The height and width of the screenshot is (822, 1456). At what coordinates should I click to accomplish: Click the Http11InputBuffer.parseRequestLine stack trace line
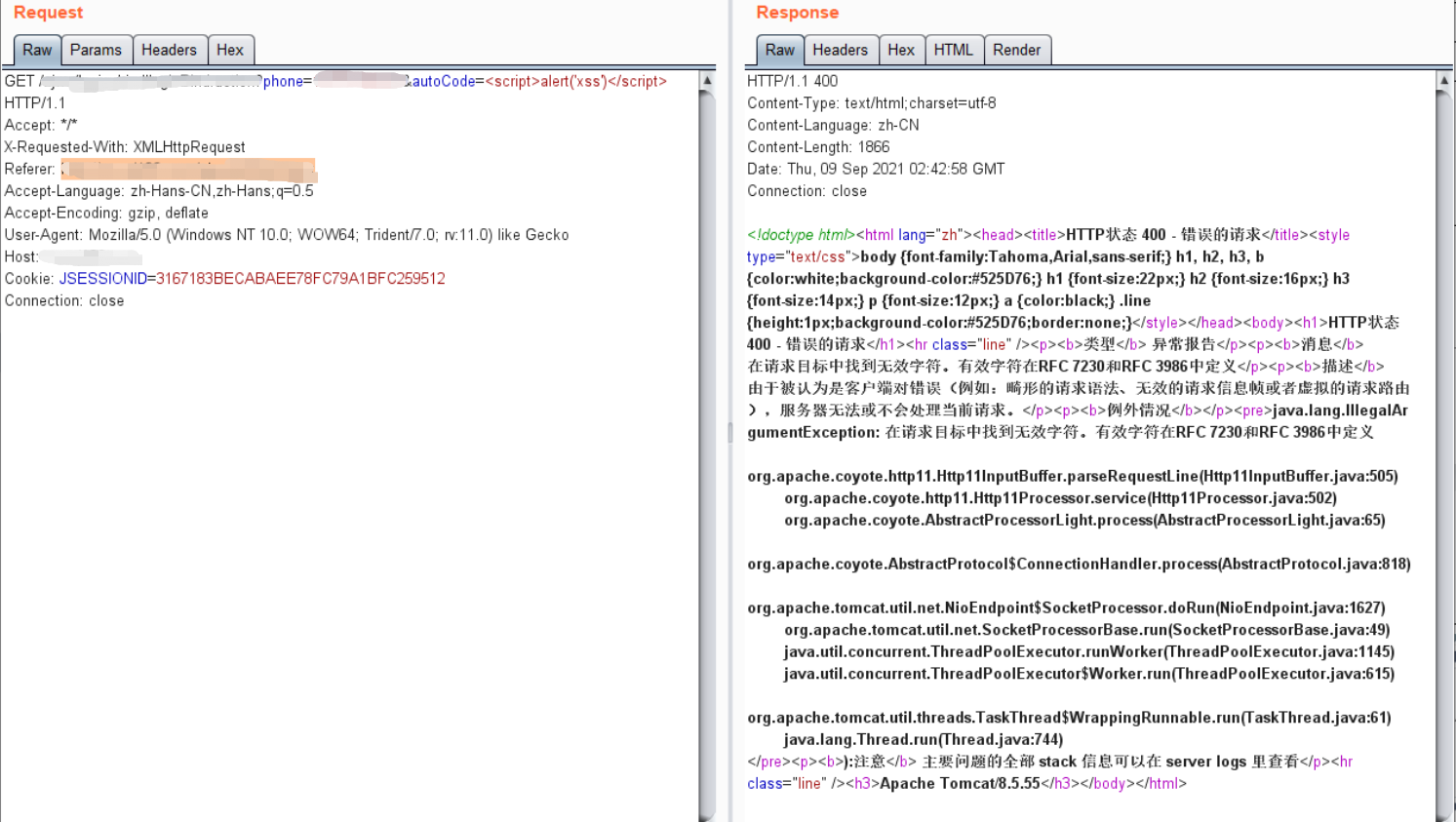pyautogui.click(x=1073, y=476)
